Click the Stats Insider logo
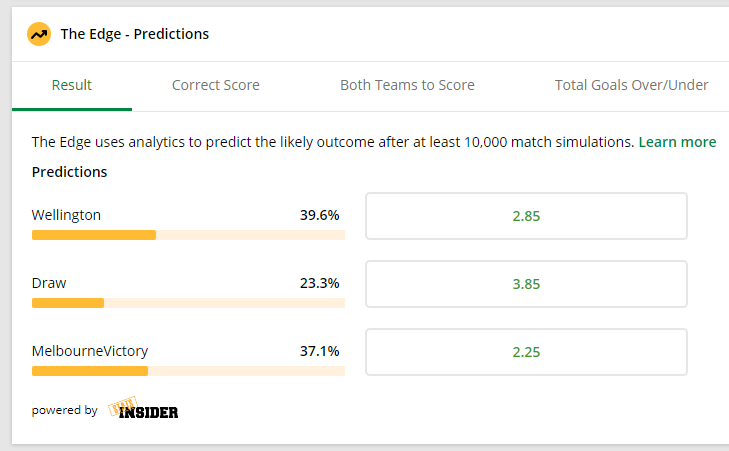 143,408
